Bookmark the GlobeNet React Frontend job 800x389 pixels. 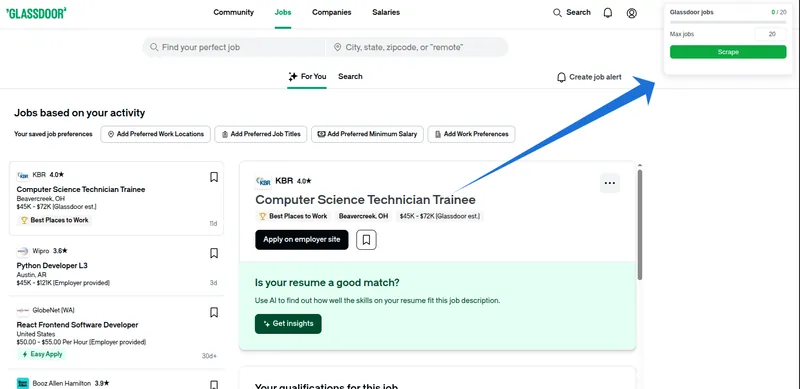[214, 312]
